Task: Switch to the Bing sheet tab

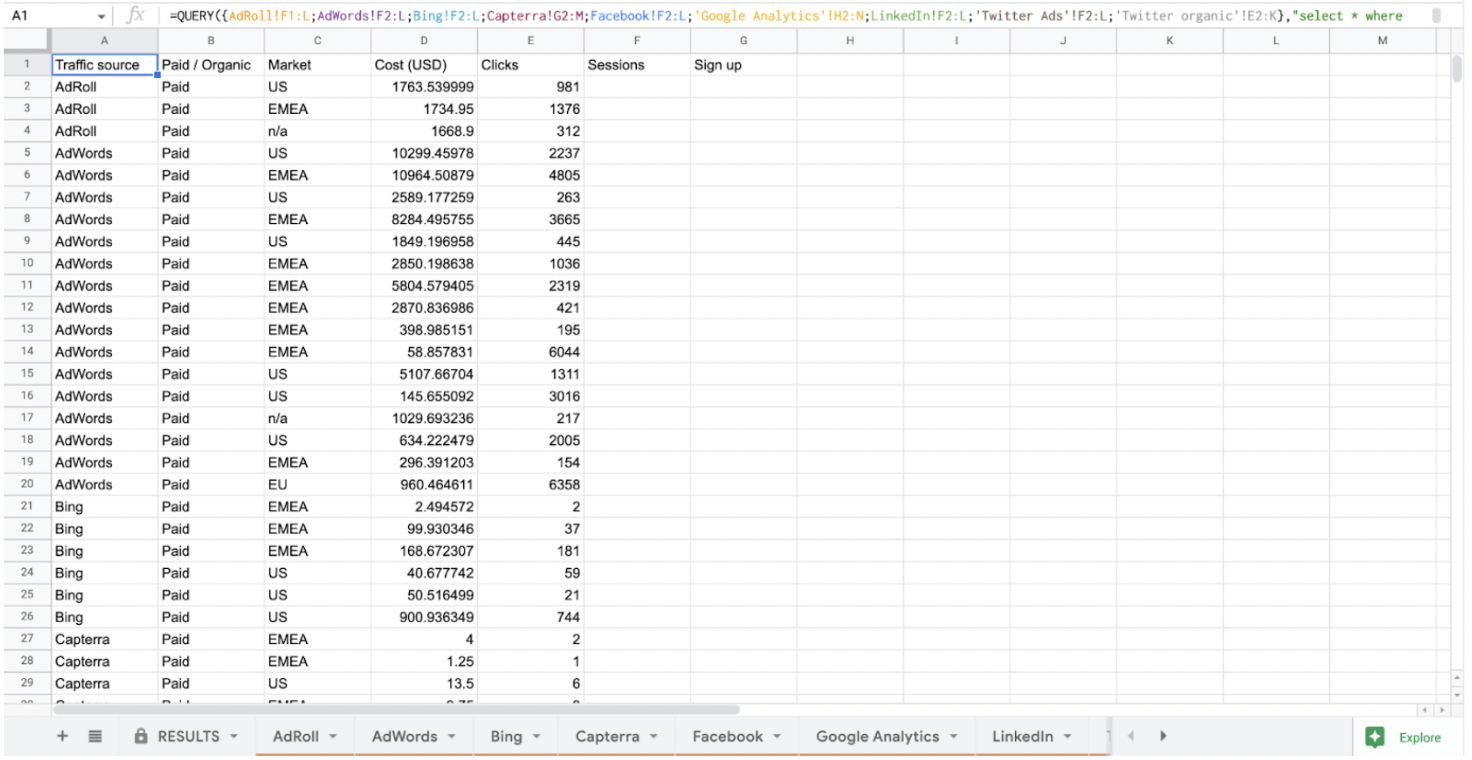Action: click(x=508, y=736)
